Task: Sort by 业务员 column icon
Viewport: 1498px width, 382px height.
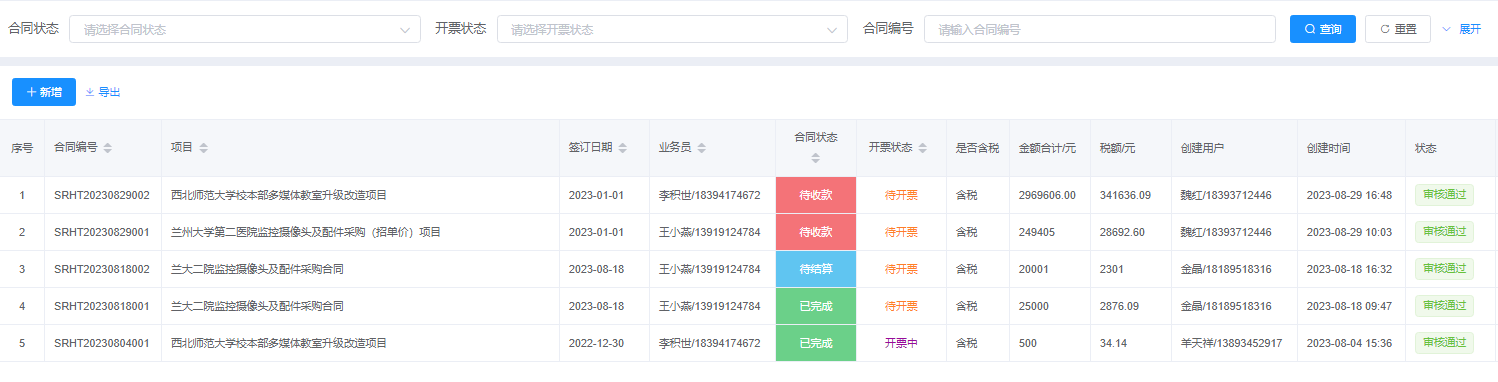Action: [x=701, y=148]
